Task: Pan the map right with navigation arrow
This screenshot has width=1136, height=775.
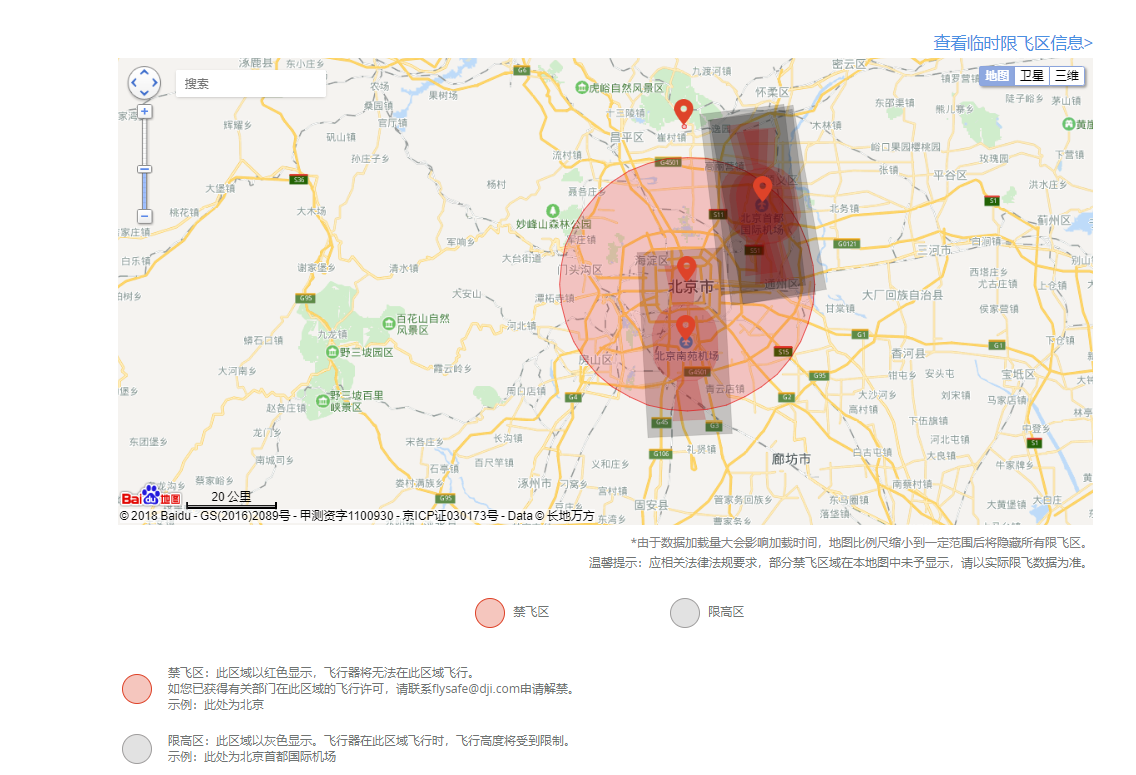Action: [156, 84]
